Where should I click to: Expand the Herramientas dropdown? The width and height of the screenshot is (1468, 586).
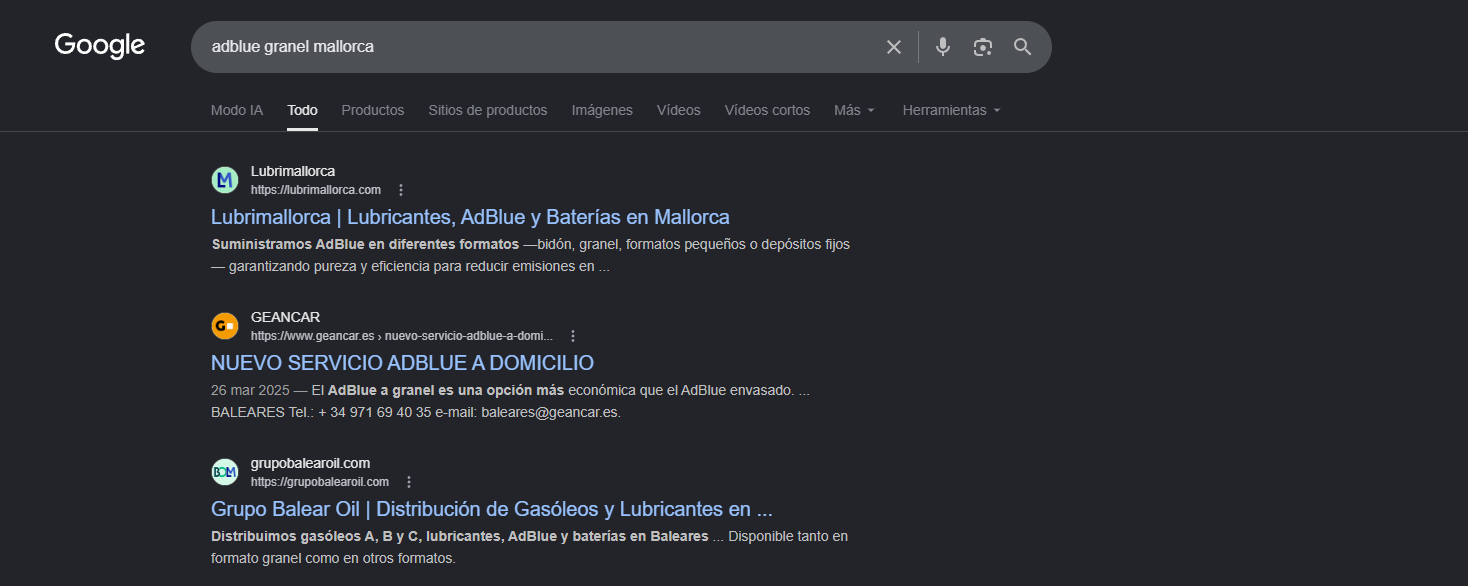point(952,110)
